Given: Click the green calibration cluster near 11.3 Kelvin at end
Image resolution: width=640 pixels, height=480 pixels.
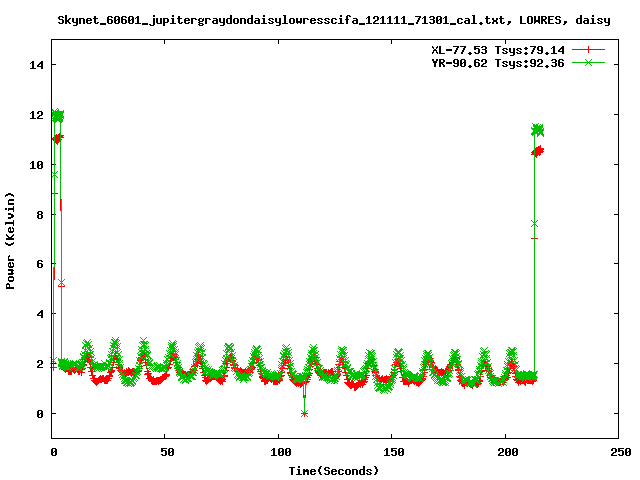Looking at the screenshot, I should coord(538,131).
